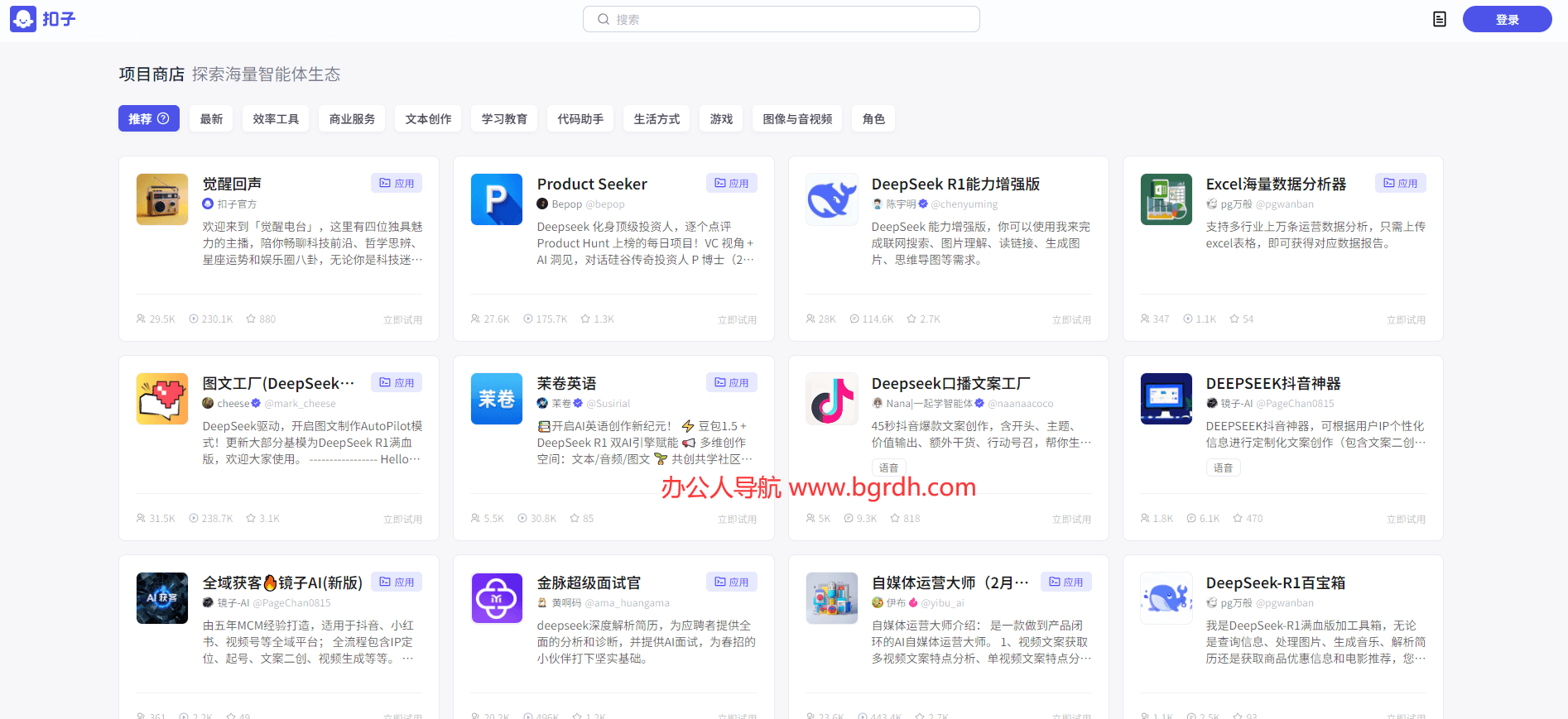1568x719 pixels.
Task: Open the 觉醒回声 radio thumbnail
Action: pyautogui.click(x=162, y=199)
